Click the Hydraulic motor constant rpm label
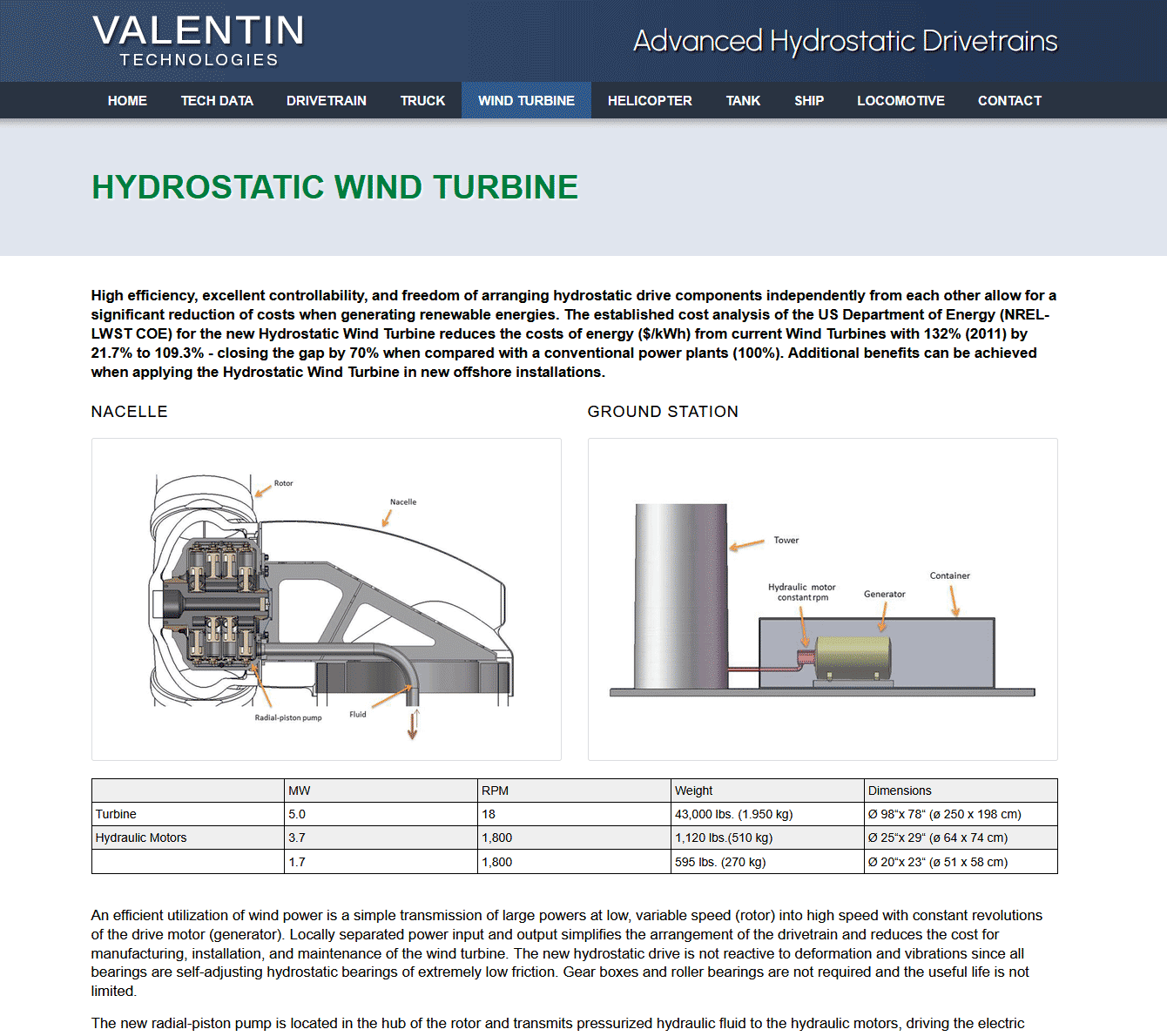Screen dimensions: 1167x1036 click(802, 592)
